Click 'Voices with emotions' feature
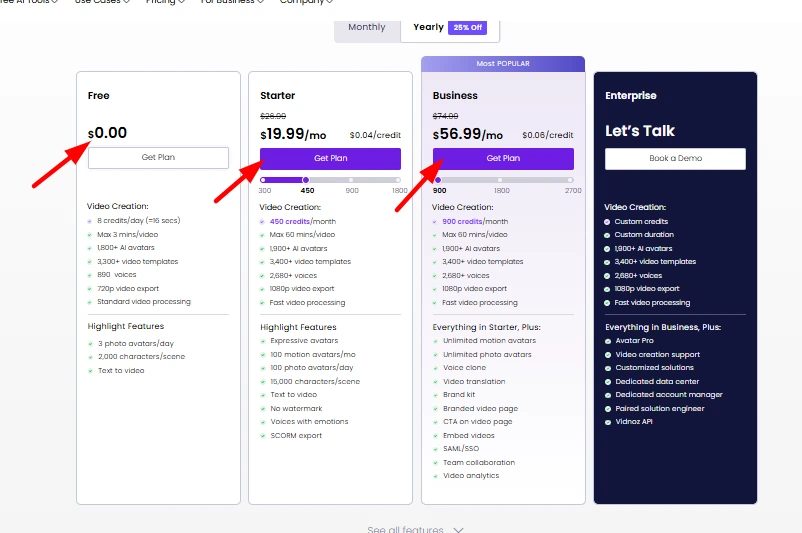The image size is (802, 533). click(x=309, y=421)
